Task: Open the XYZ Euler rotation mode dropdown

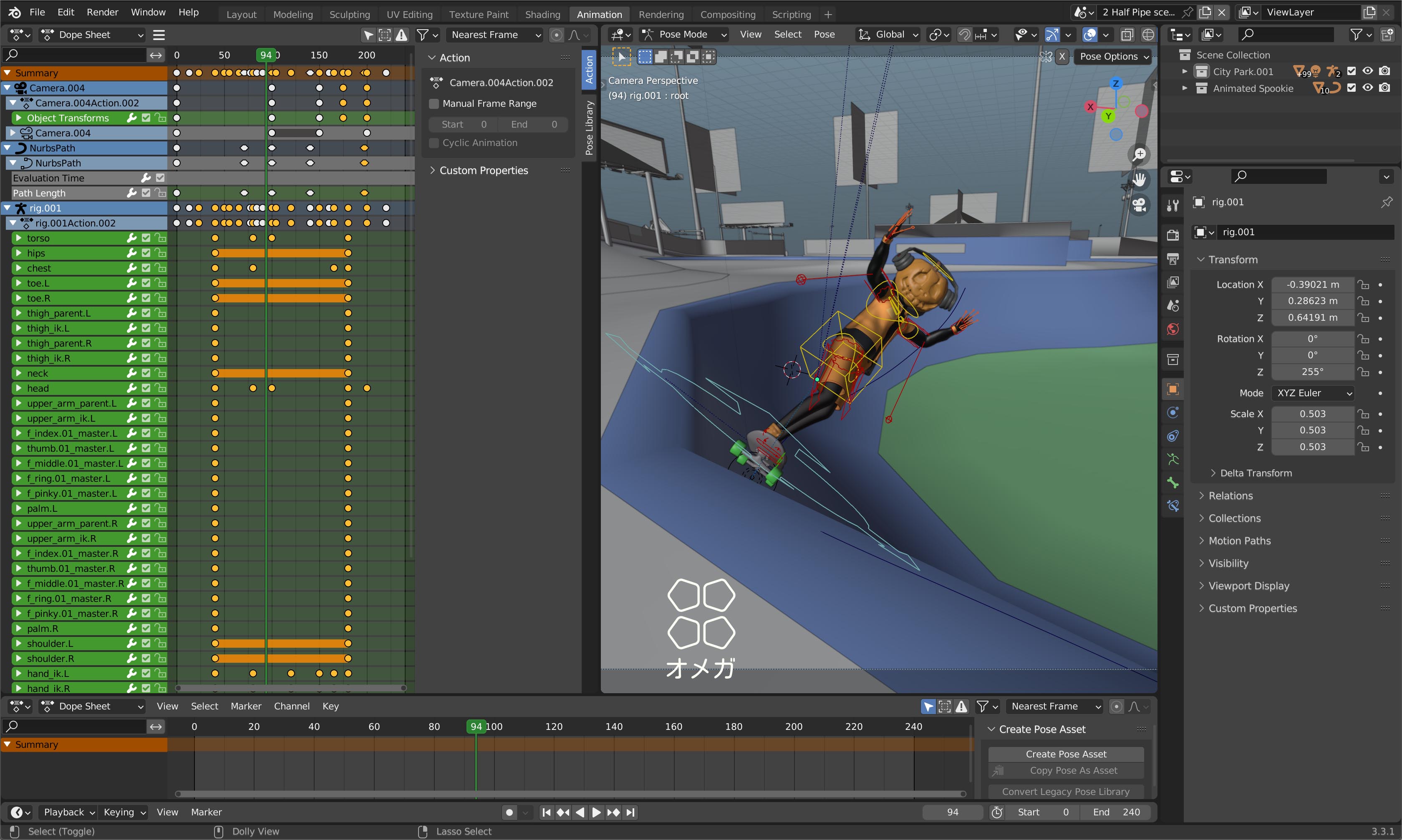Action: (x=1313, y=393)
